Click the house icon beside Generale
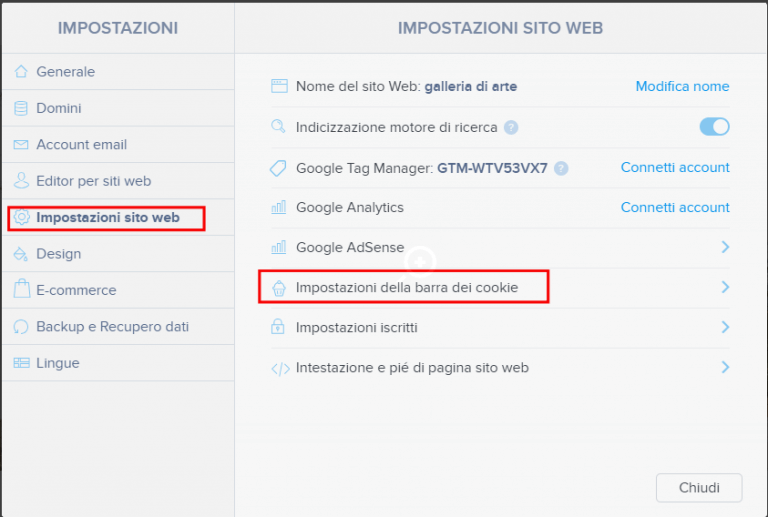 (21, 71)
